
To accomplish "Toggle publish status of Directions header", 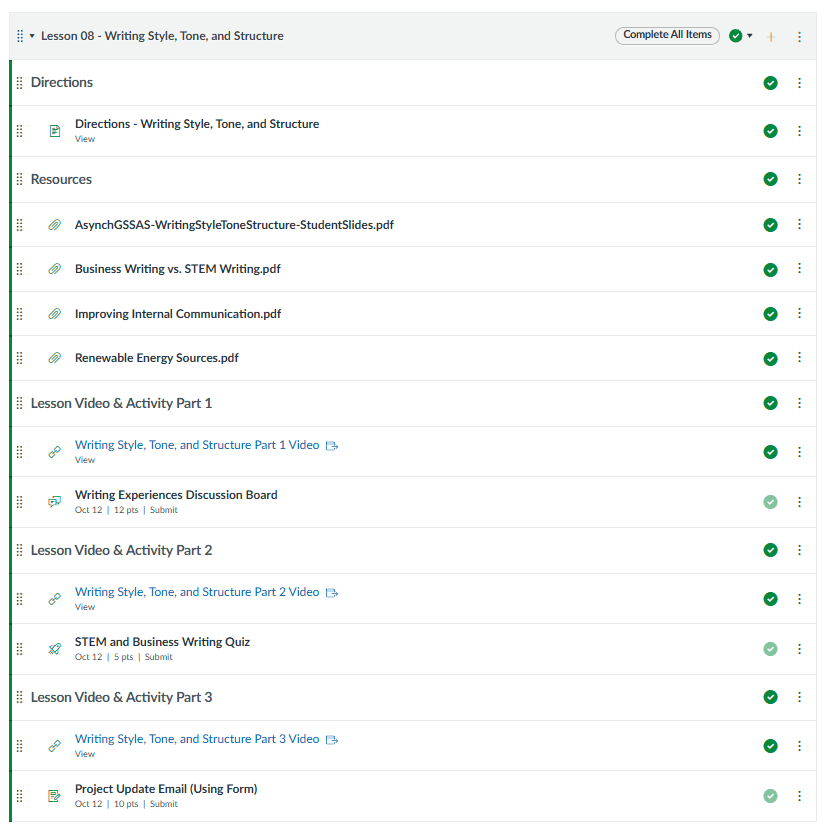I will click(x=770, y=83).
